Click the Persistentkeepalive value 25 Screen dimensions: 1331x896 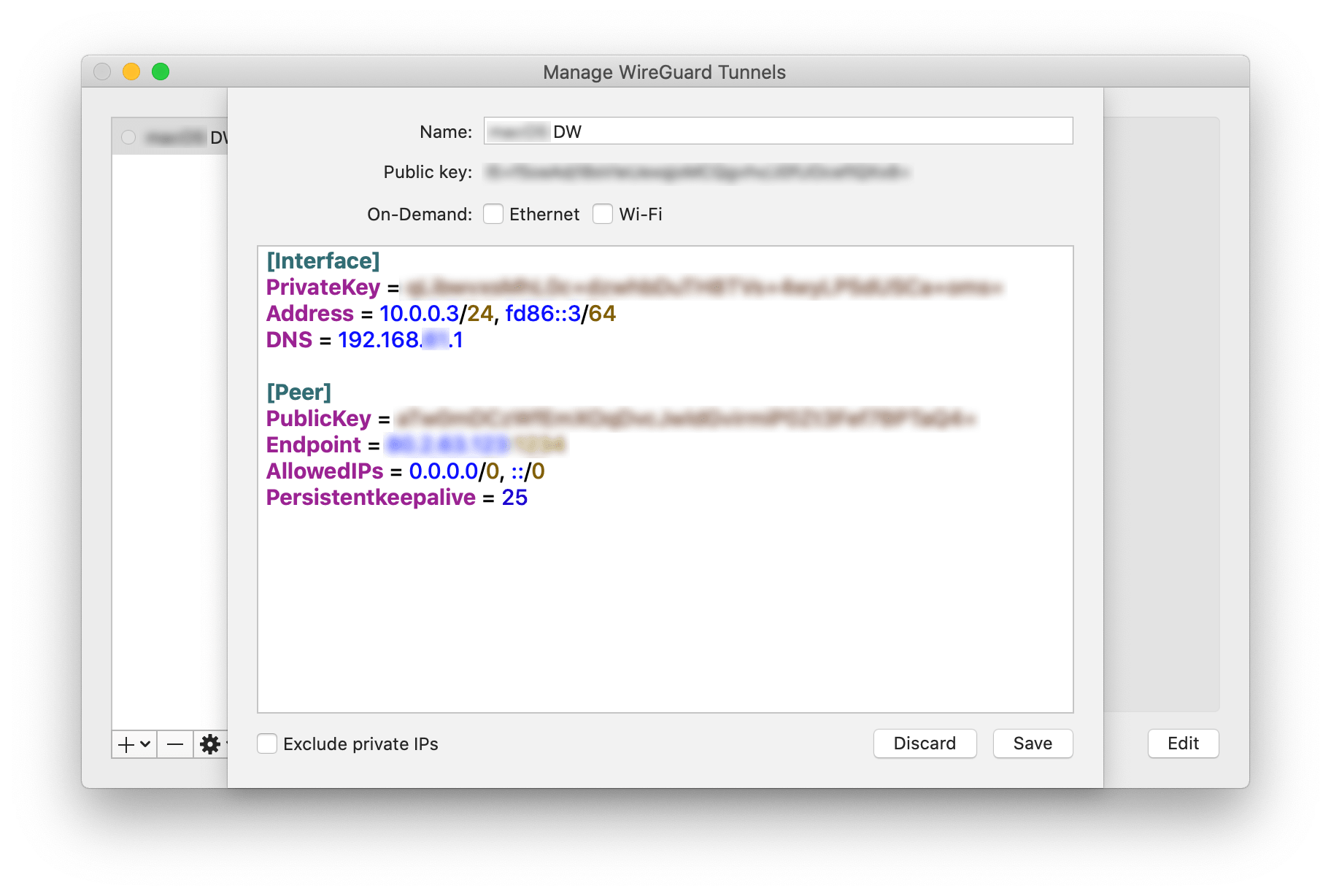tap(514, 498)
